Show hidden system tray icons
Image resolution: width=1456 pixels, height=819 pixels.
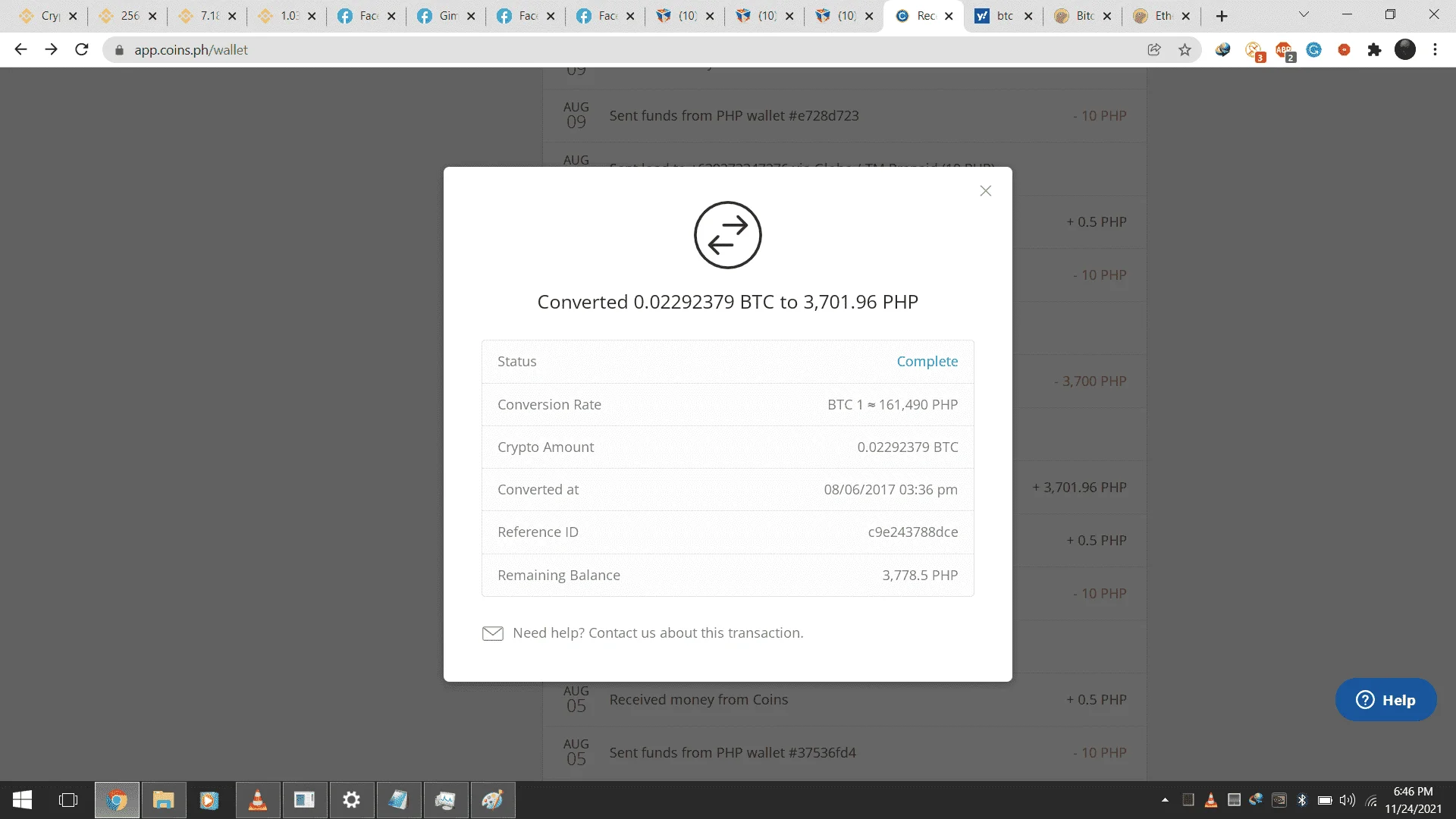(x=1165, y=800)
